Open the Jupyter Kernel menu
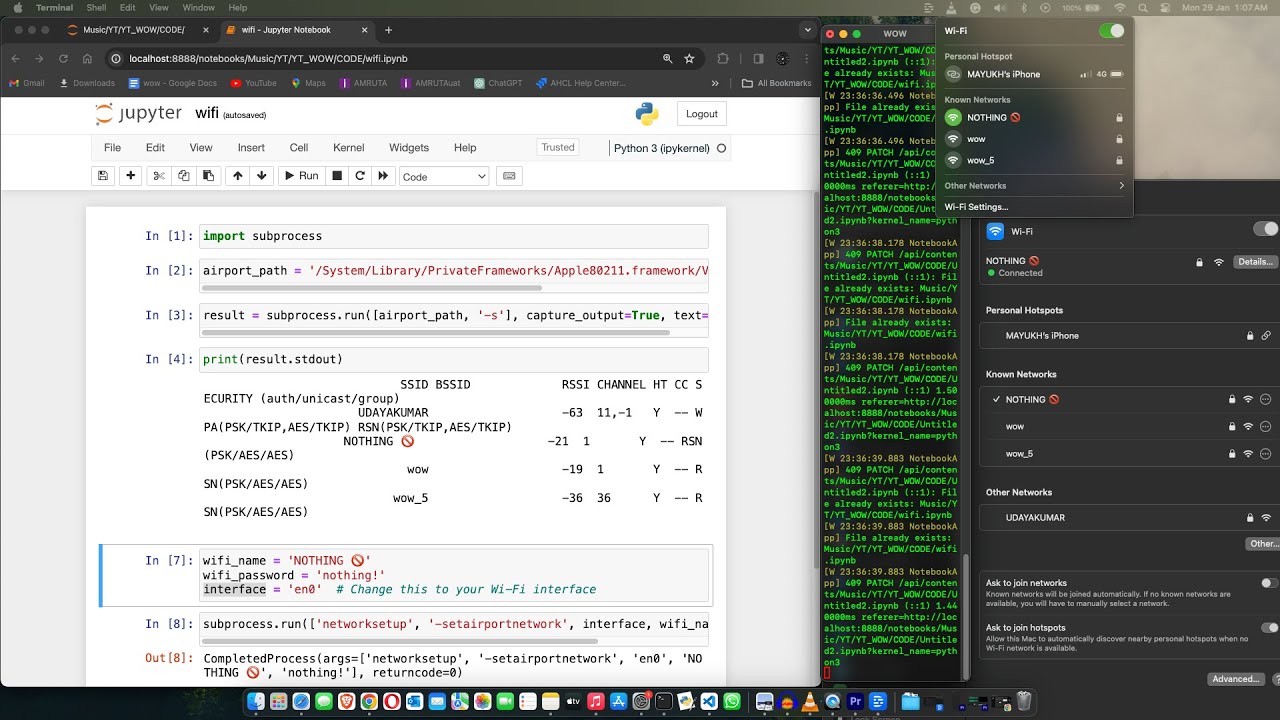Image resolution: width=1280 pixels, height=720 pixels. pyautogui.click(x=348, y=148)
